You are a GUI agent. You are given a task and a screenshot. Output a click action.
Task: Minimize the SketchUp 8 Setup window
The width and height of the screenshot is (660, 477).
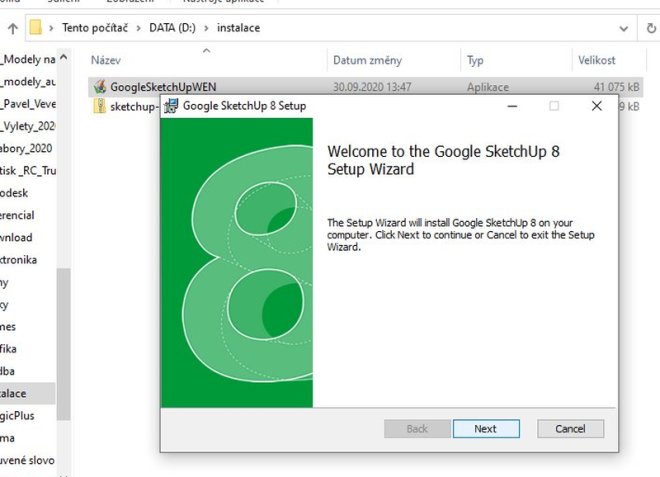click(x=512, y=106)
